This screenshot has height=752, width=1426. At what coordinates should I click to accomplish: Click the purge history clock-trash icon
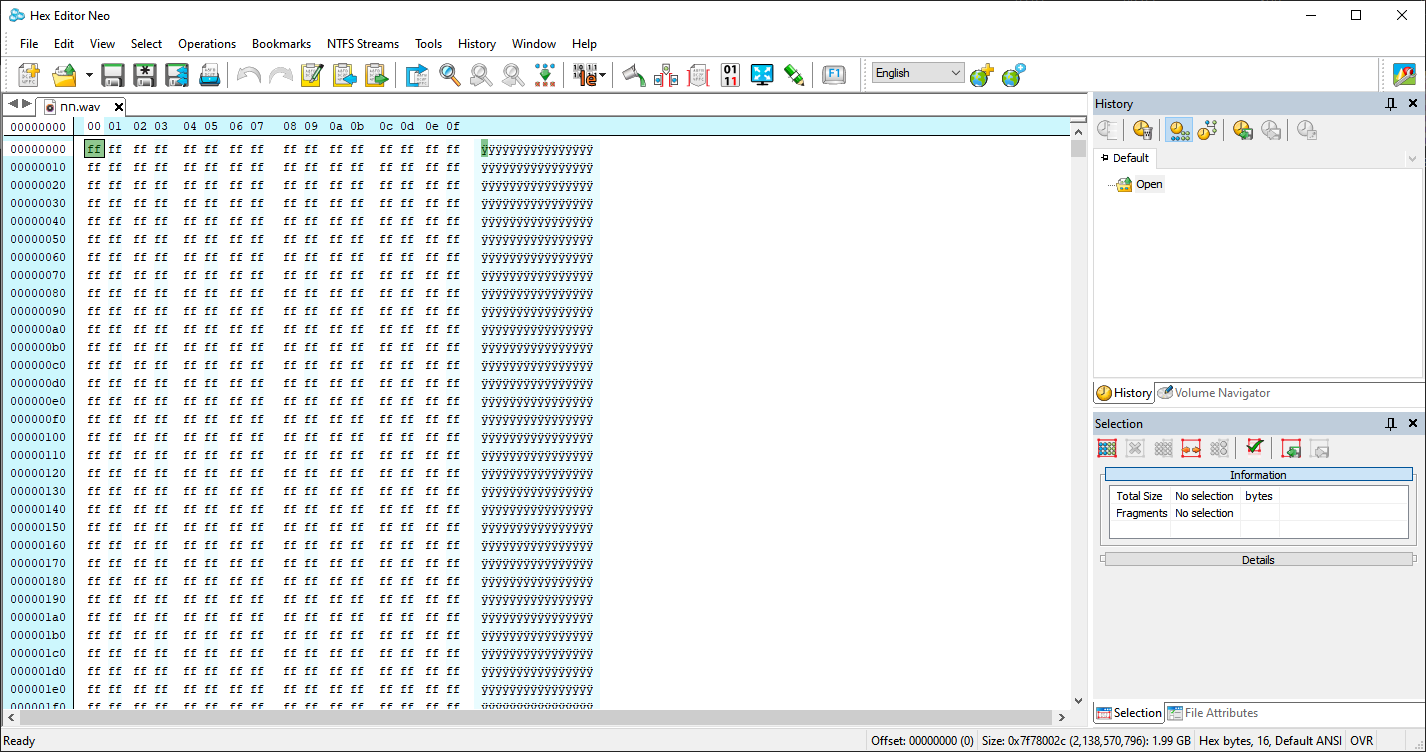(1143, 130)
